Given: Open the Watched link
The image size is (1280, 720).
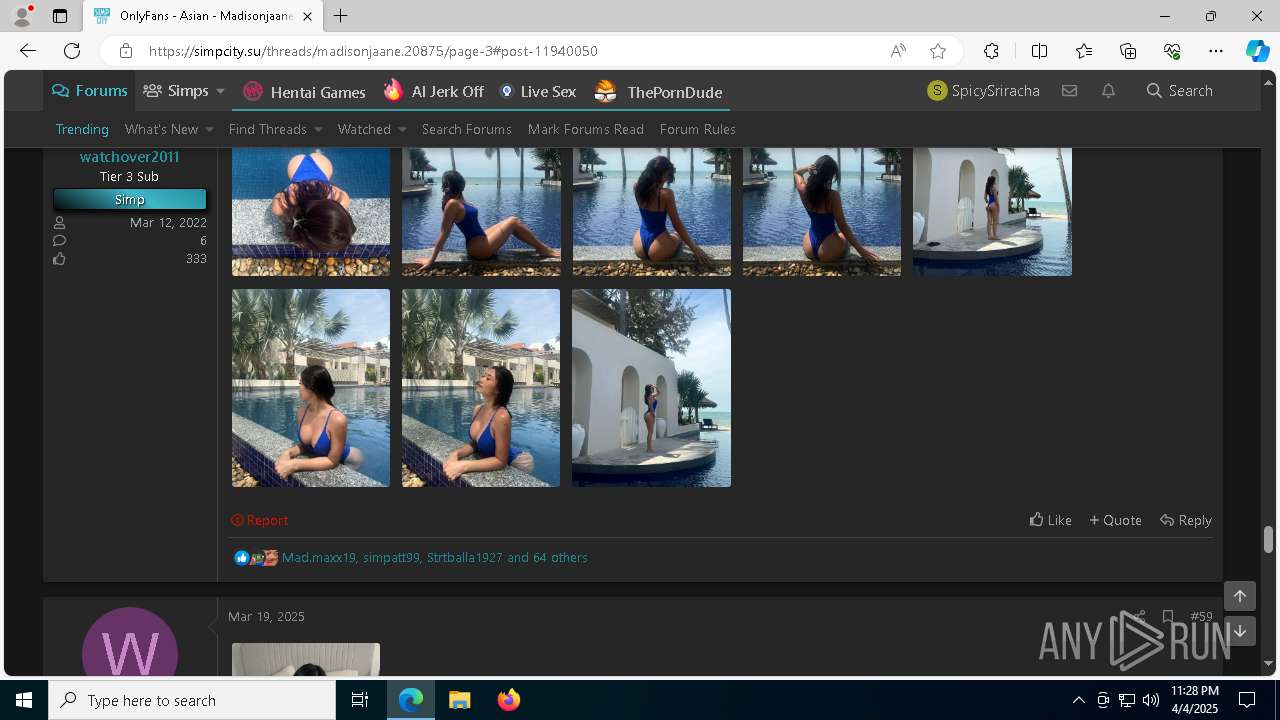Looking at the screenshot, I should tap(364, 129).
